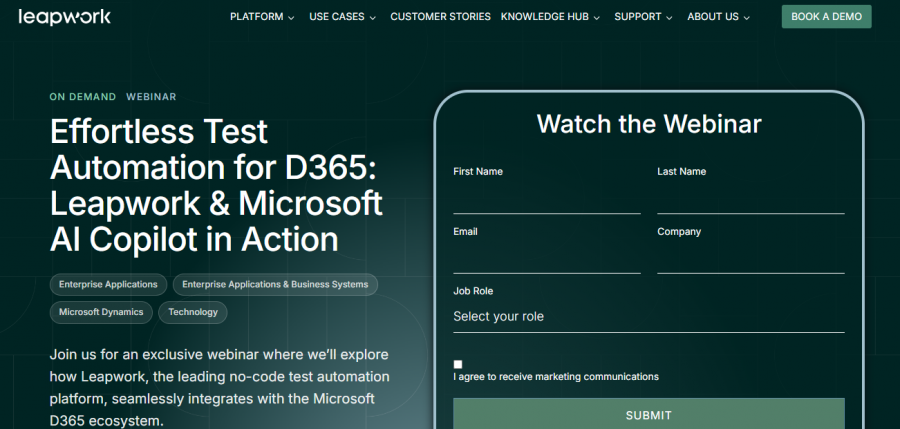This screenshot has width=900, height=429.
Task: Submit the webinar form
Action: 649,414
